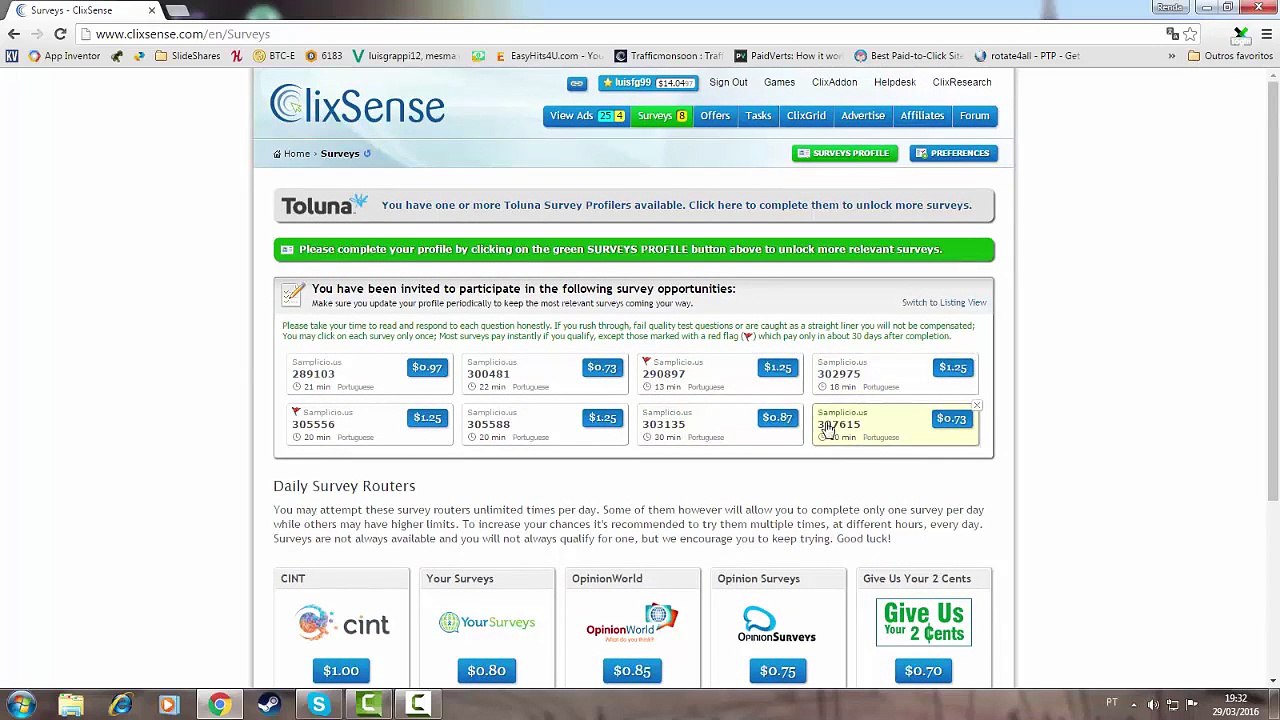Image resolution: width=1280 pixels, height=720 pixels.
Task: Click the PREFERENCES button
Action: tap(953, 153)
